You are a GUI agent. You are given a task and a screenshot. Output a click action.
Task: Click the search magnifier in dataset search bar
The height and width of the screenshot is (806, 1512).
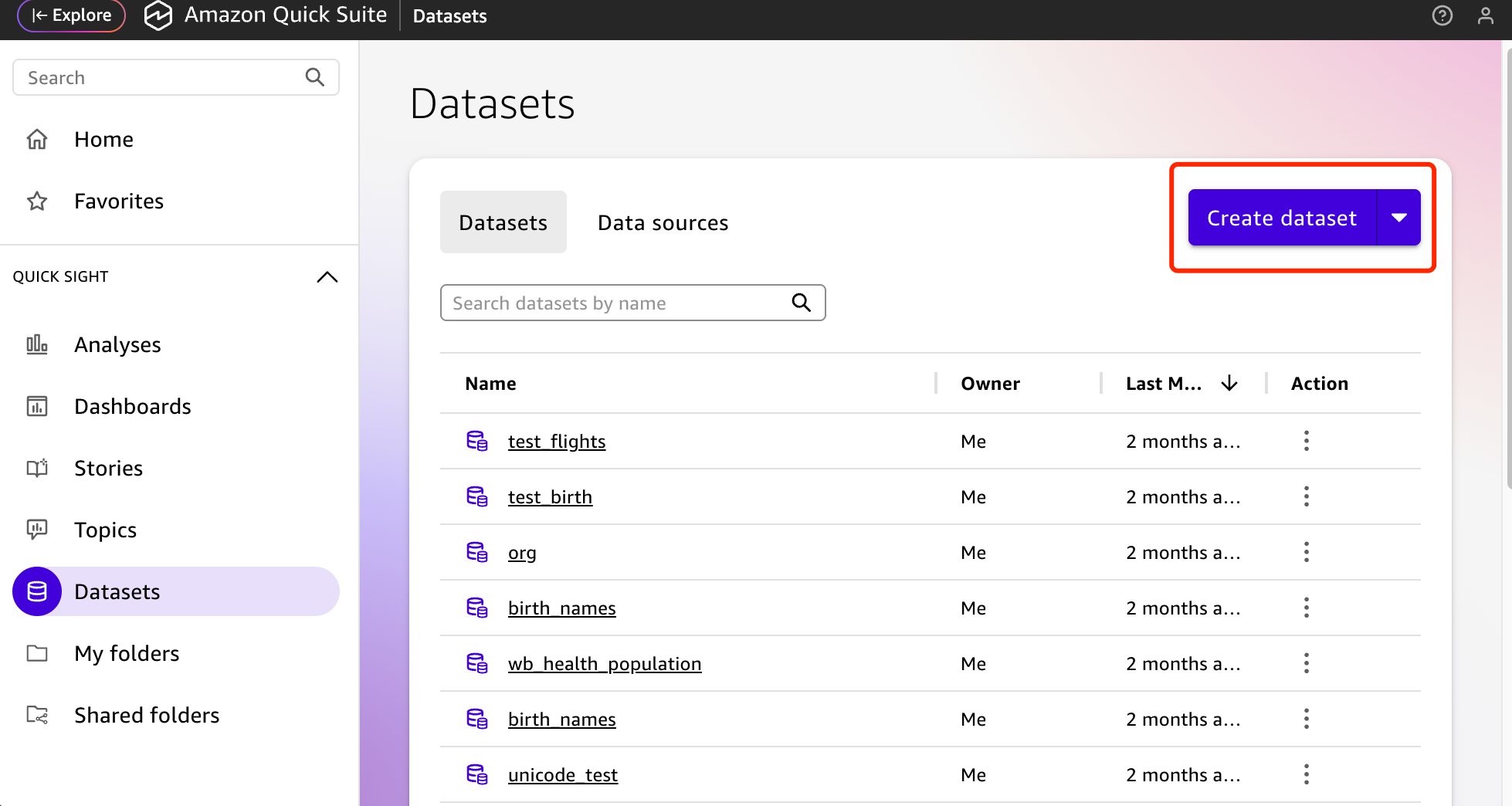[801, 303]
